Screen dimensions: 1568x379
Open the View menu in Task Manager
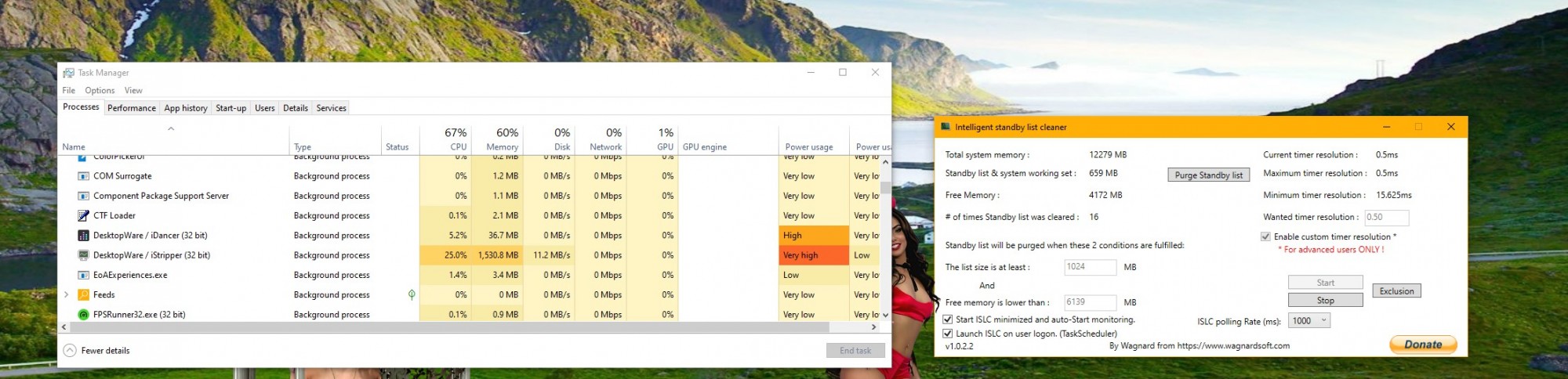133,91
